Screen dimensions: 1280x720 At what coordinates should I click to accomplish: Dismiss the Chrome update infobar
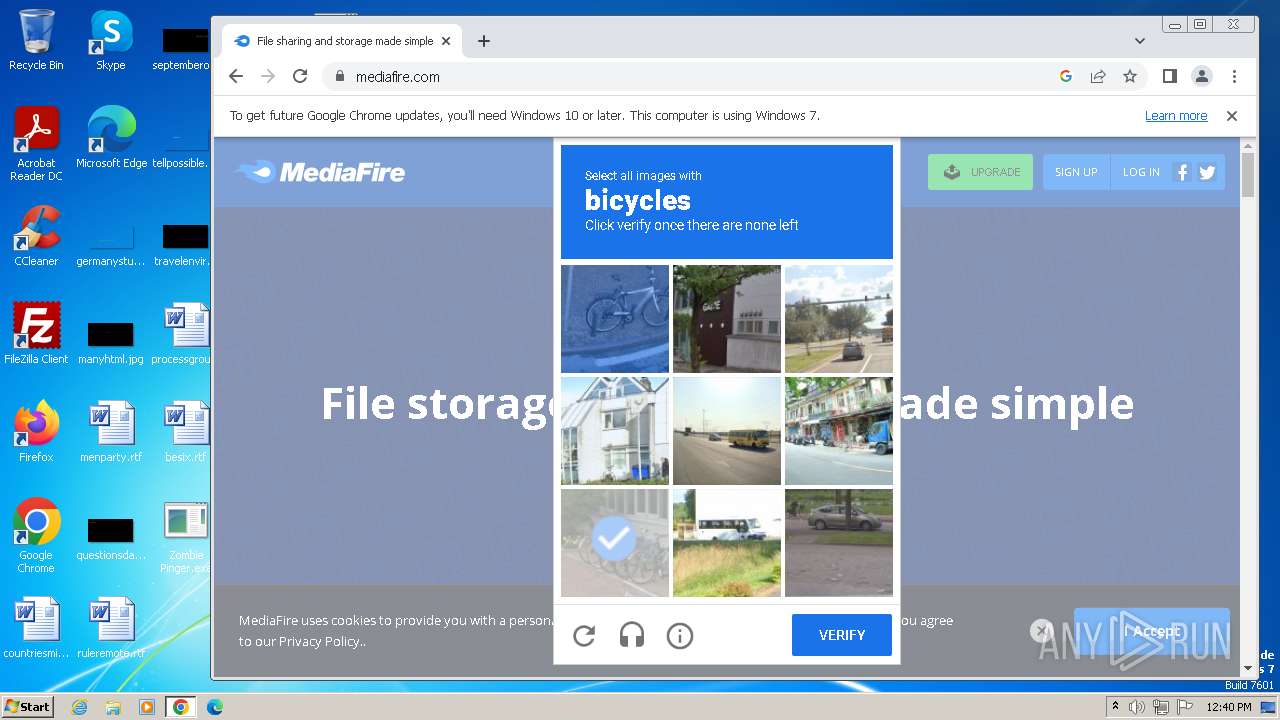point(1232,116)
